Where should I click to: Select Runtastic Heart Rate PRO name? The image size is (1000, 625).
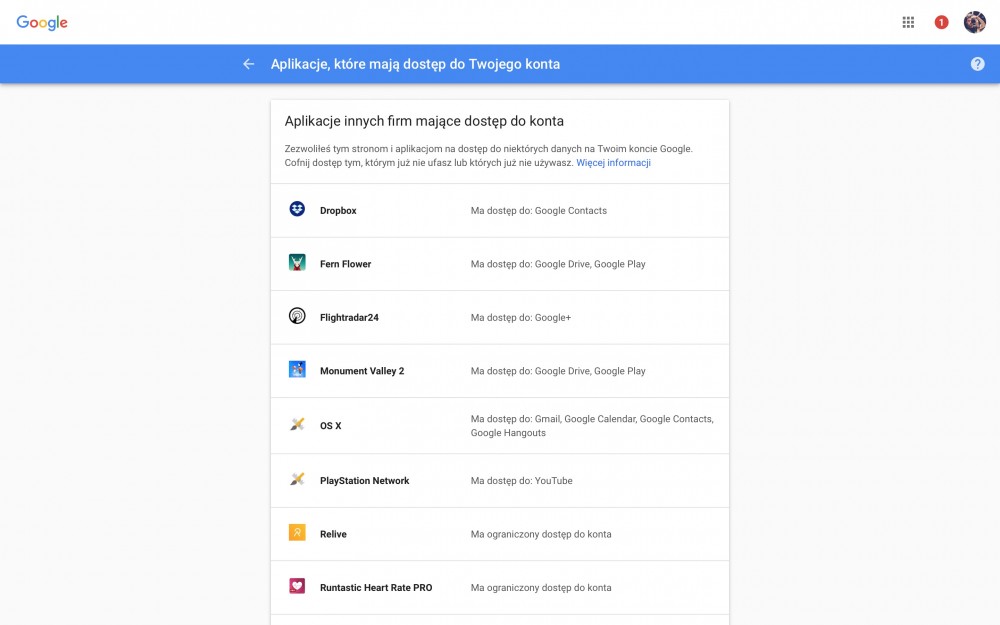376,588
